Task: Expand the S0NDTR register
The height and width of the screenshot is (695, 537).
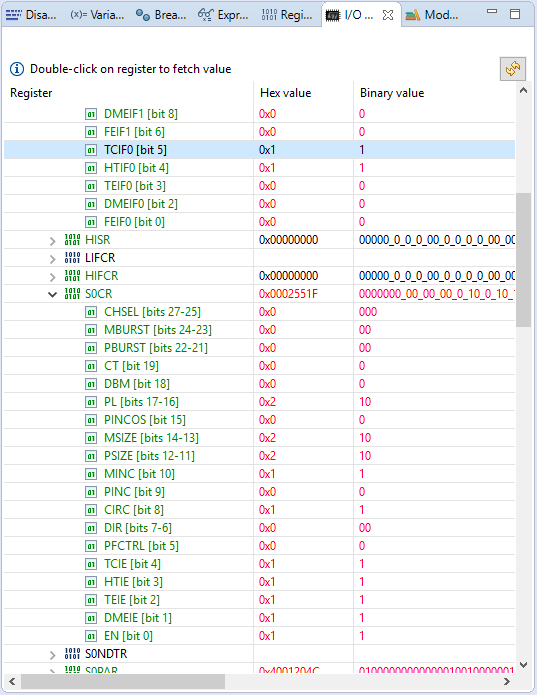Action: [53, 655]
